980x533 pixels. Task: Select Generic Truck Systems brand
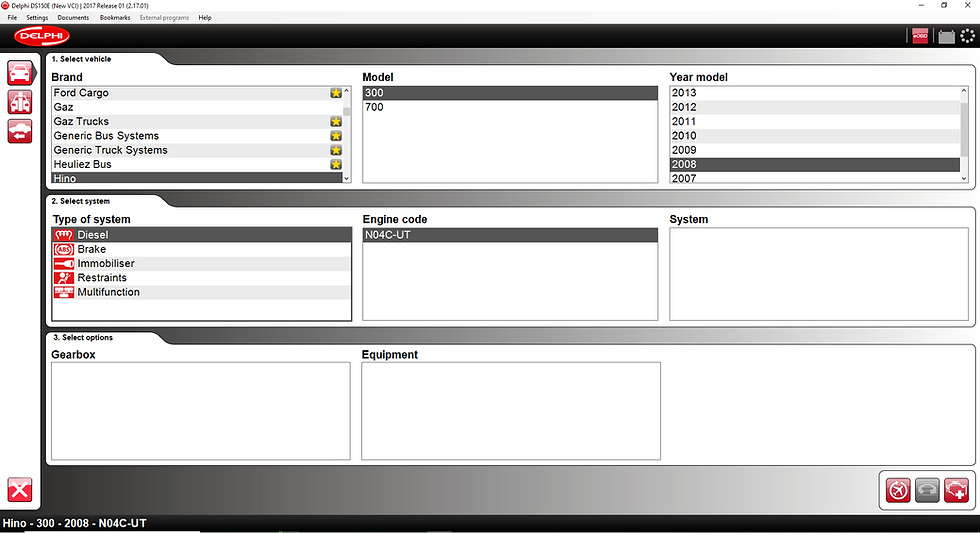[x=198, y=151]
